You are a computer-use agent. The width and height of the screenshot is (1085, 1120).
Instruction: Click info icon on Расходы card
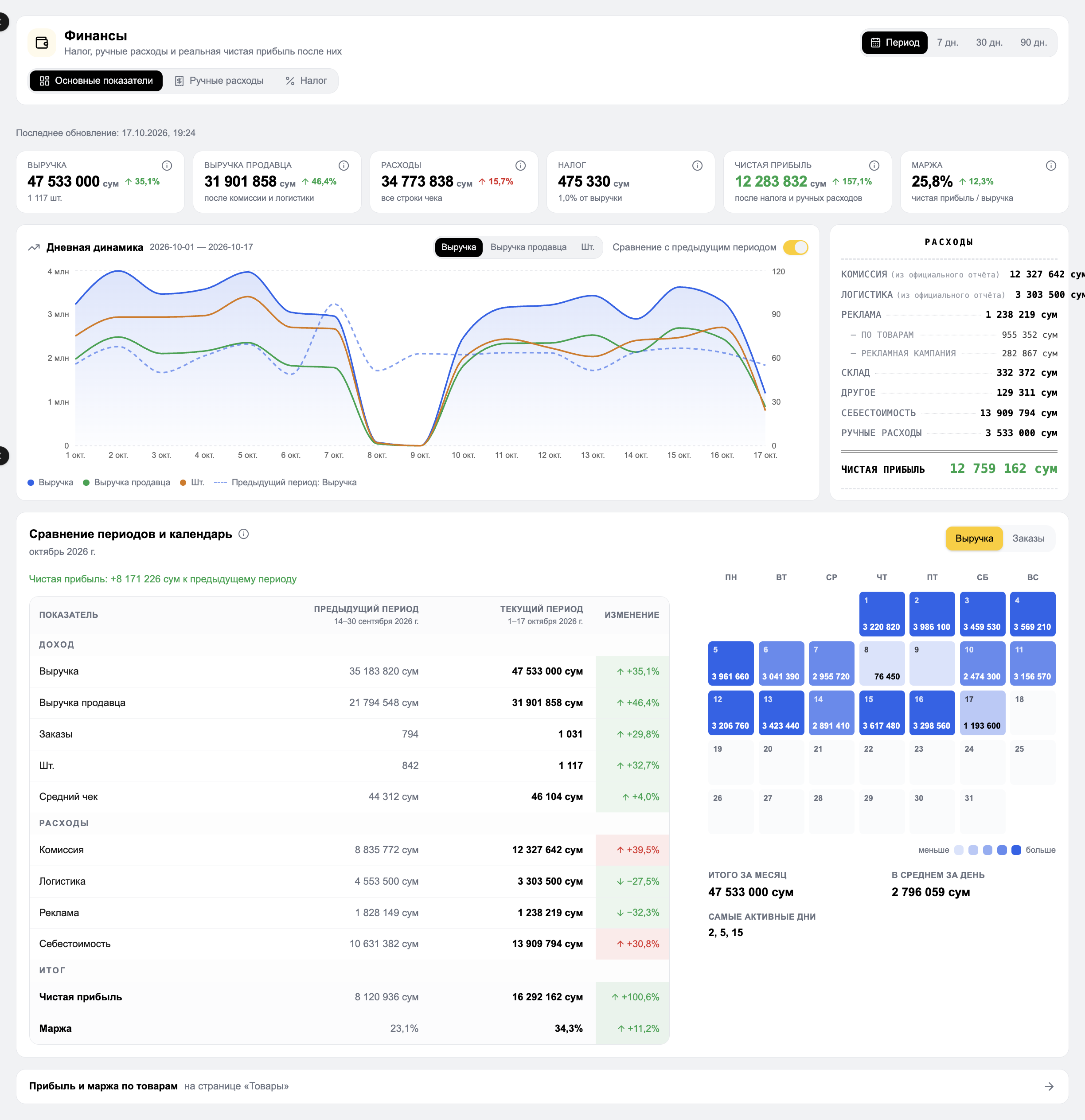(x=520, y=166)
